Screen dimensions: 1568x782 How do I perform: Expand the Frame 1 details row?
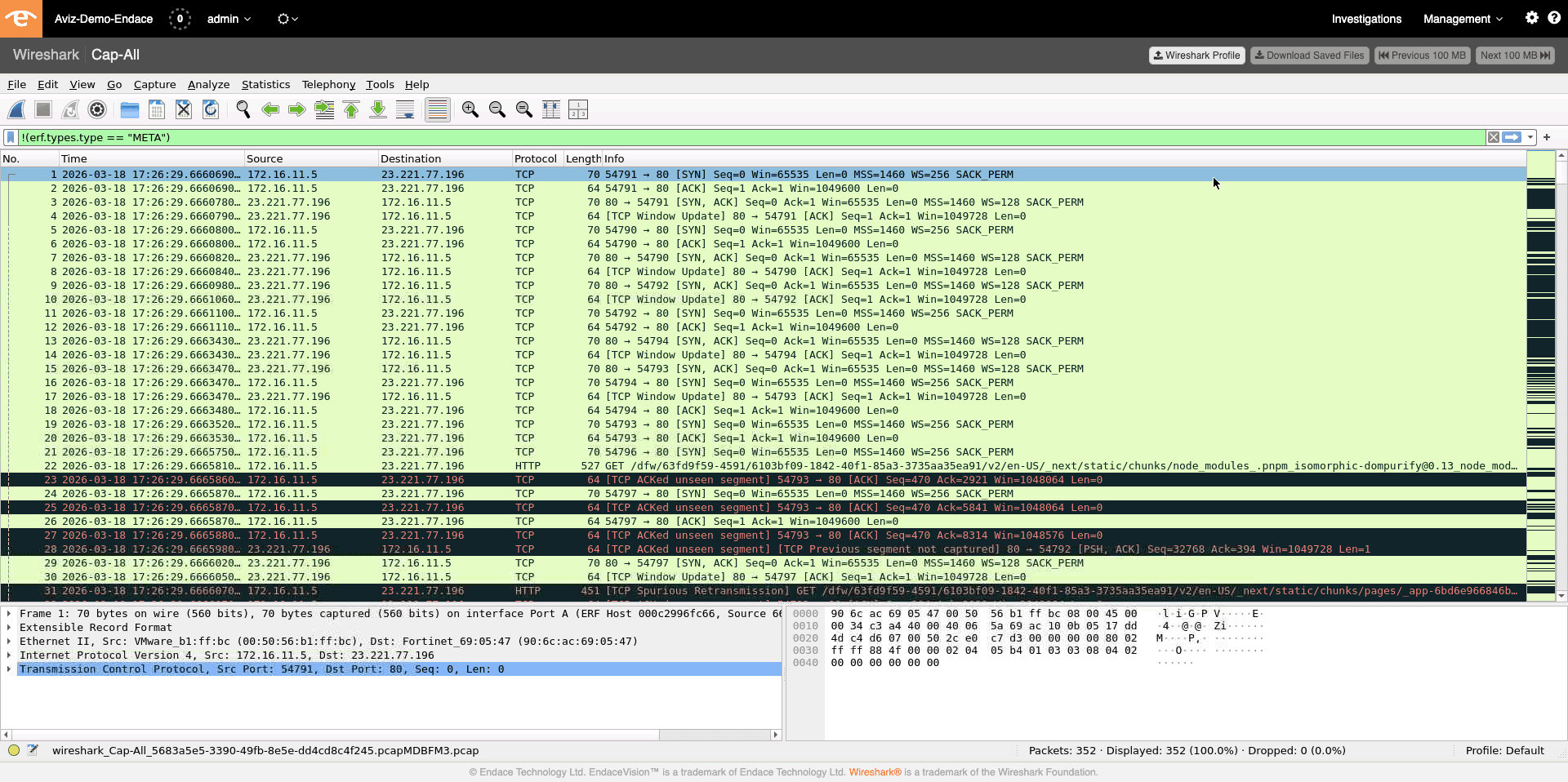(9, 614)
